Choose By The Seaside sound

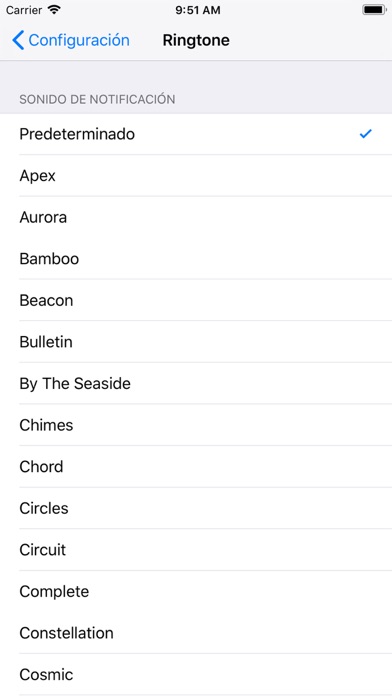(x=196, y=384)
